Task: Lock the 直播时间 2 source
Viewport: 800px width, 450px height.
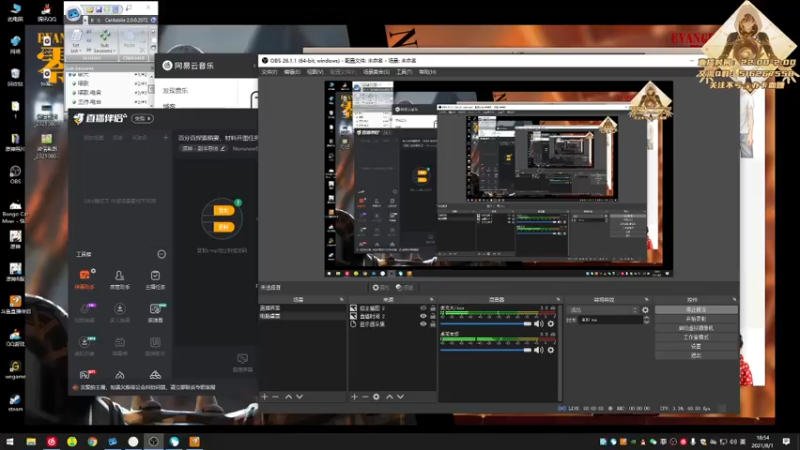Action: tap(433, 316)
